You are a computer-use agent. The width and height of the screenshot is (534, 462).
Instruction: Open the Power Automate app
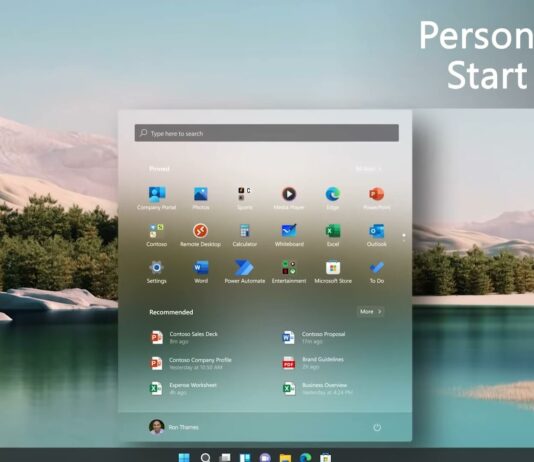(245, 272)
